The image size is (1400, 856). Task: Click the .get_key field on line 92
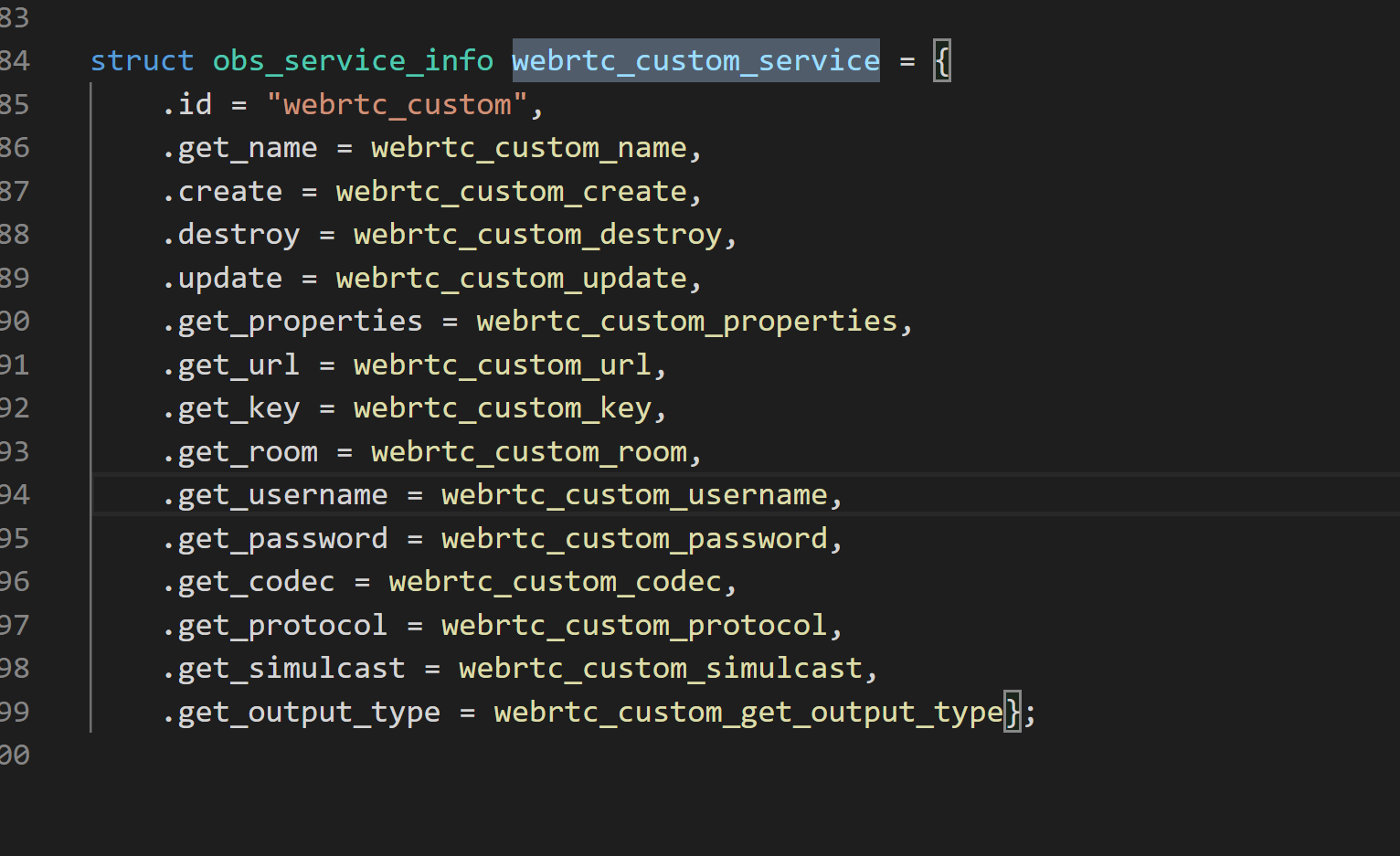click(x=230, y=407)
